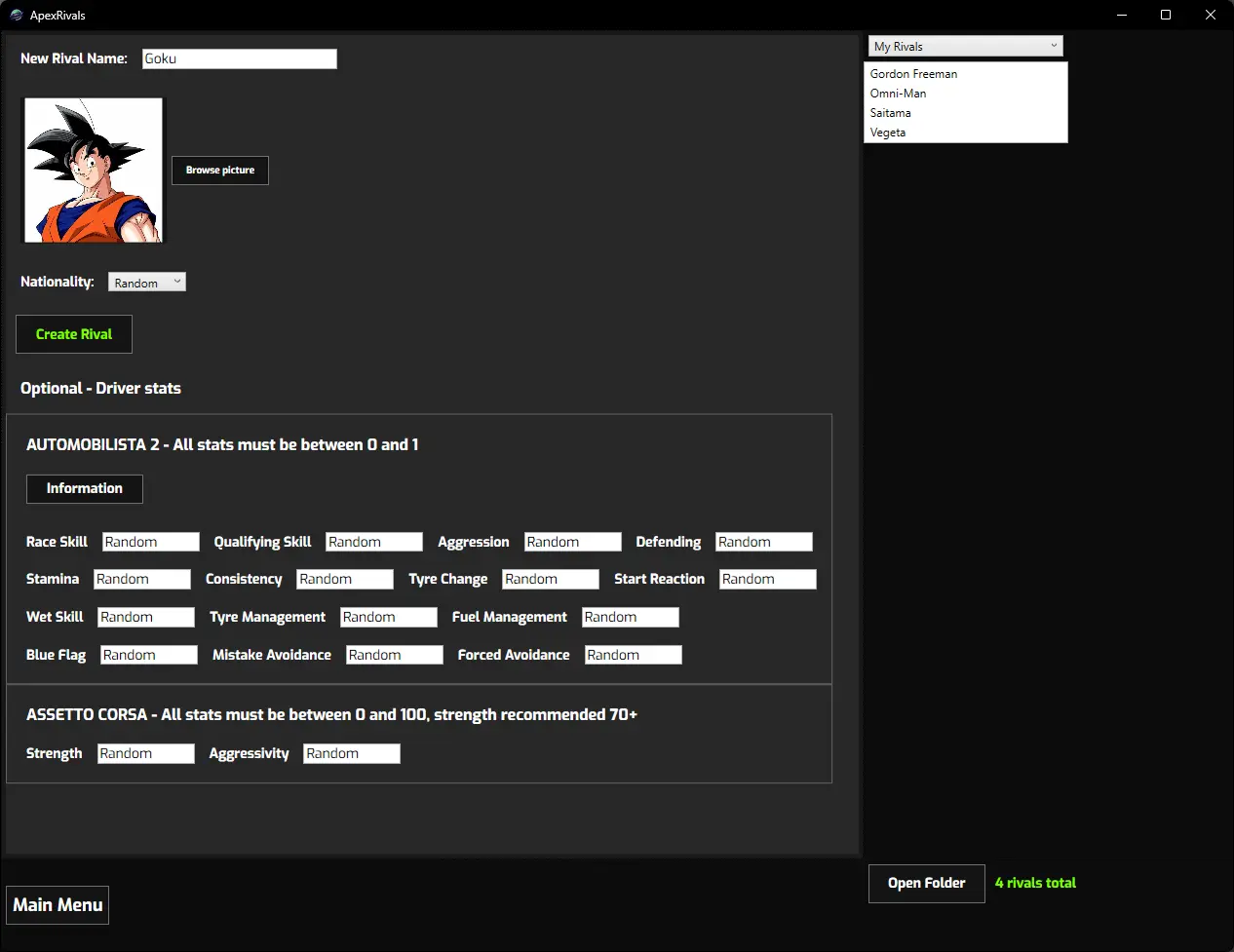Click the '4 rivals total' status text
This screenshot has width=1234, height=952.
click(x=1035, y=883)
